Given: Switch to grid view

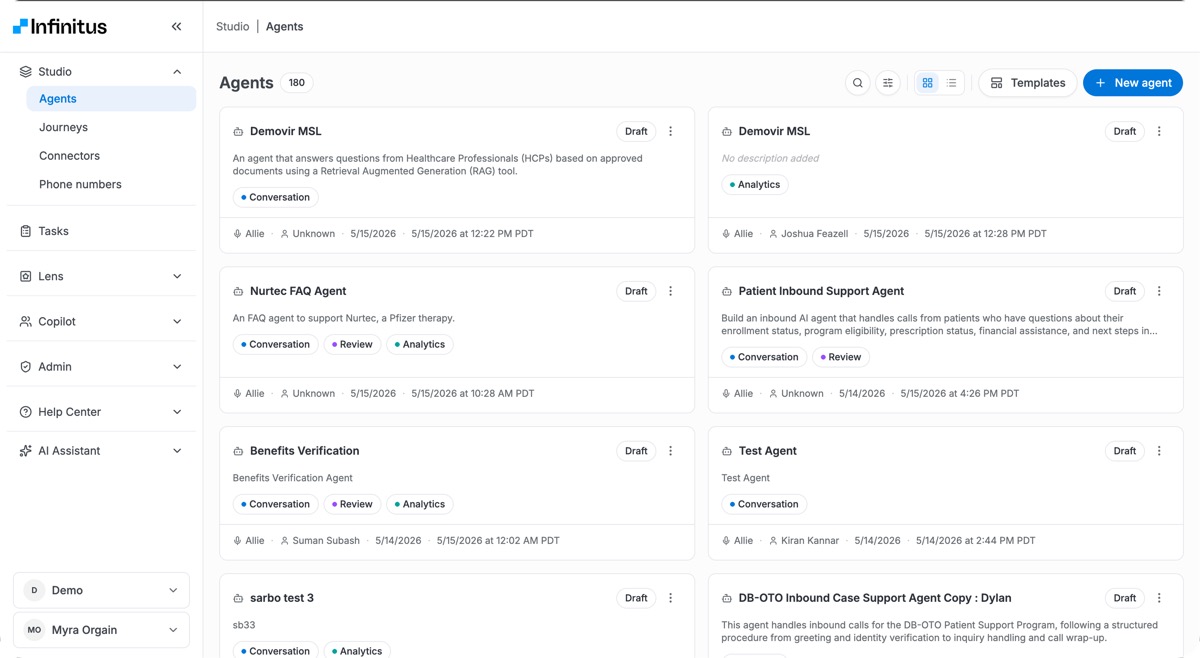Looking at the screenshot, I should [927, 83].
